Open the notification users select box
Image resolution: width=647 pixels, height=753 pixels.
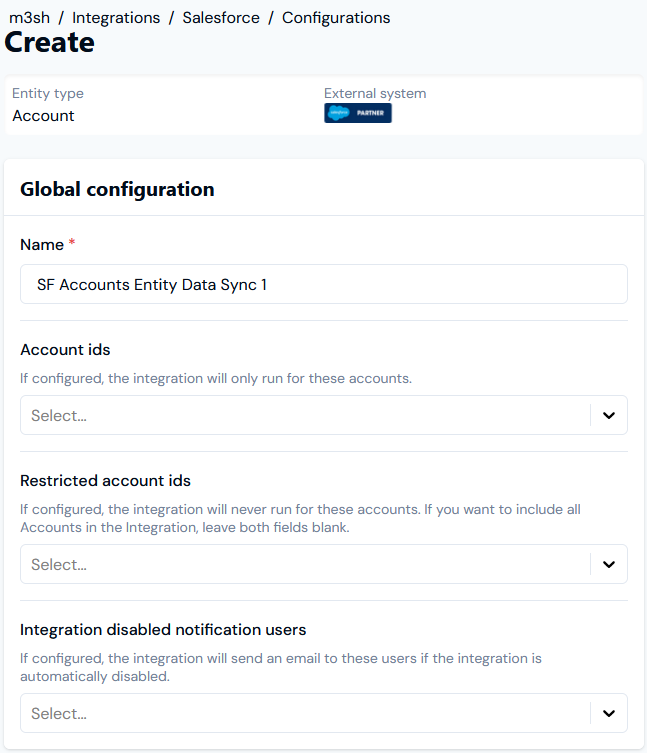coord(324,713)
